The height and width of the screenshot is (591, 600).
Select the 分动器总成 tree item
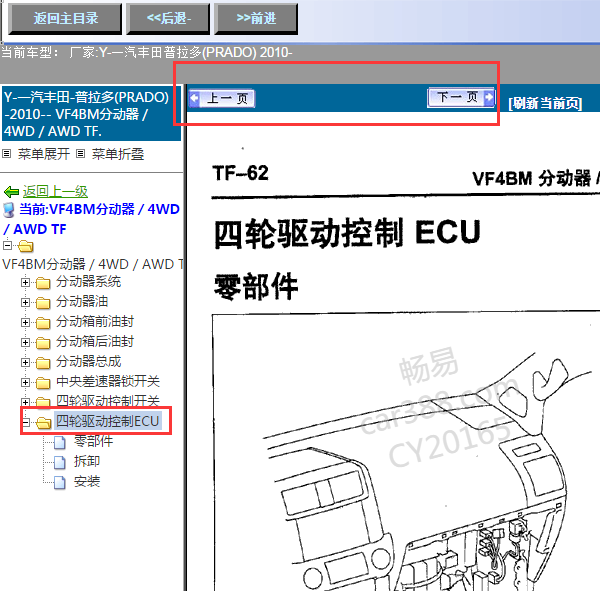(x=88, y=361)
